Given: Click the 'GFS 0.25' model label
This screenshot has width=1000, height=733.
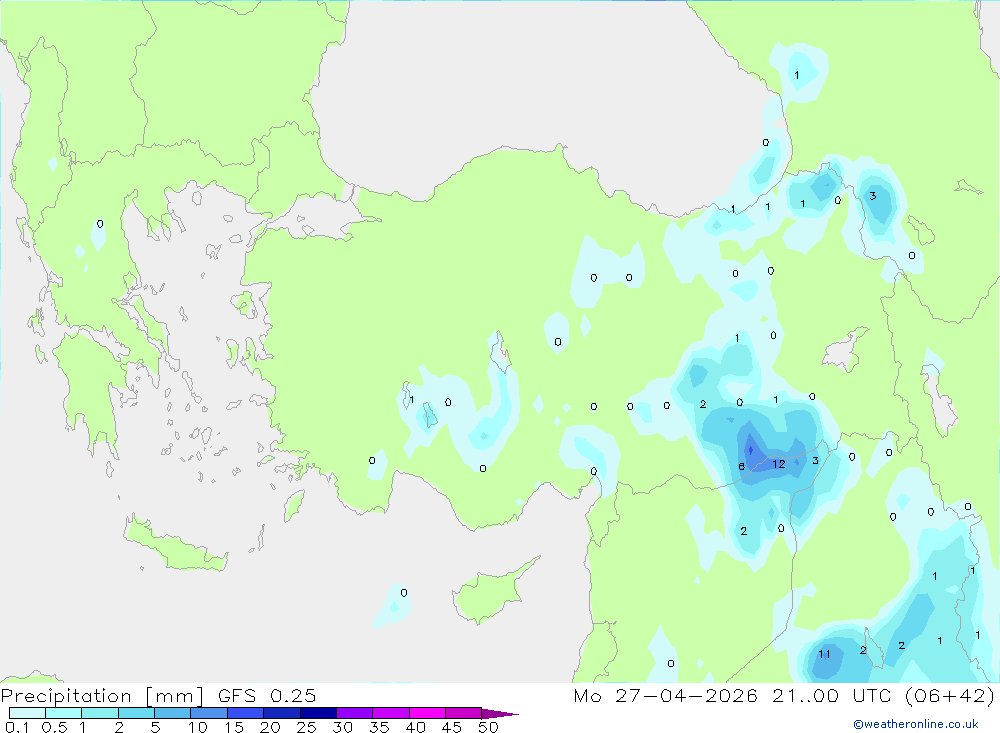Looking at the screenshot, I should (x=267, y=696).
